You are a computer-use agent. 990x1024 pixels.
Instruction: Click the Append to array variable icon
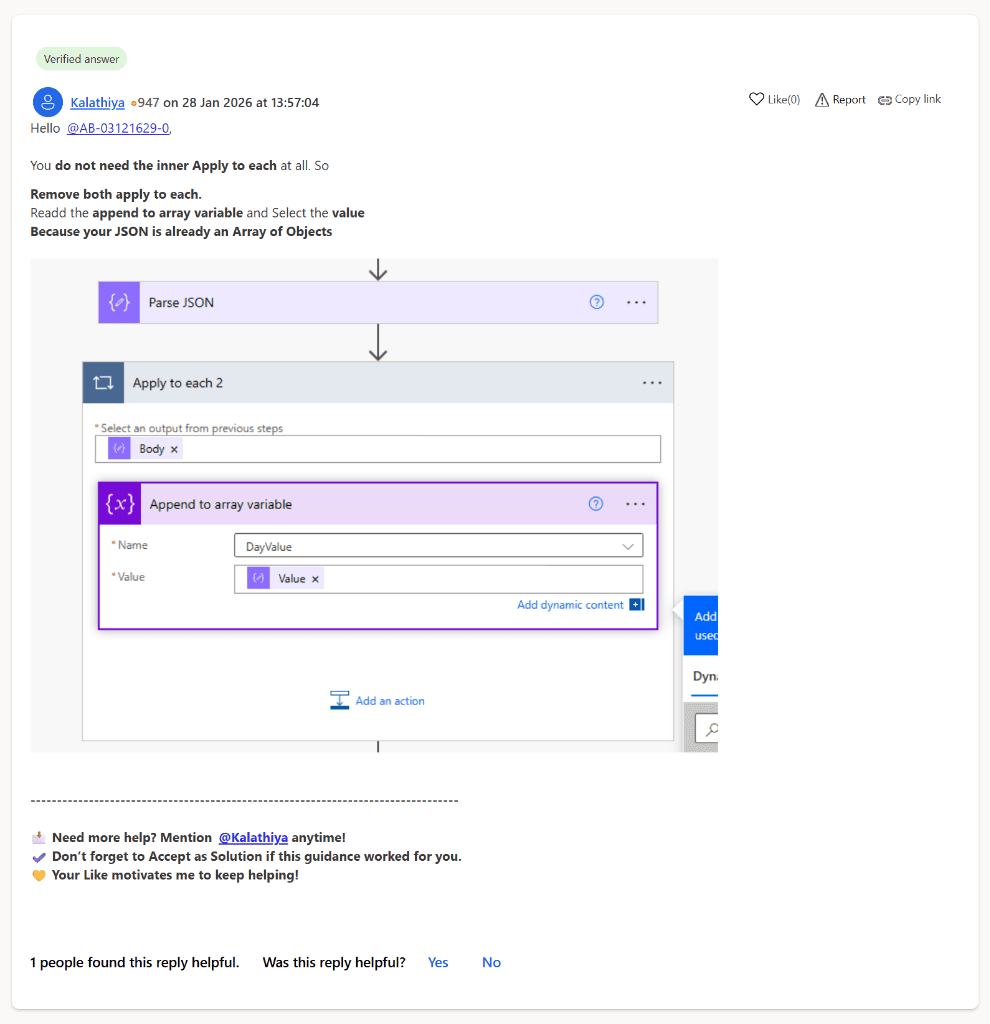120,504
